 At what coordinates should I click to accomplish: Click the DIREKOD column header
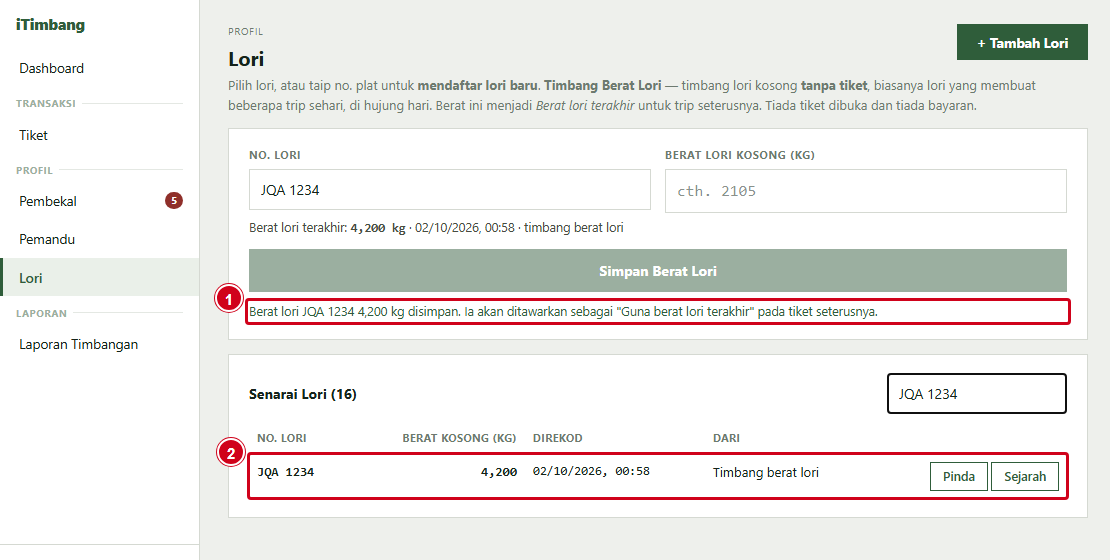point(558,438)
